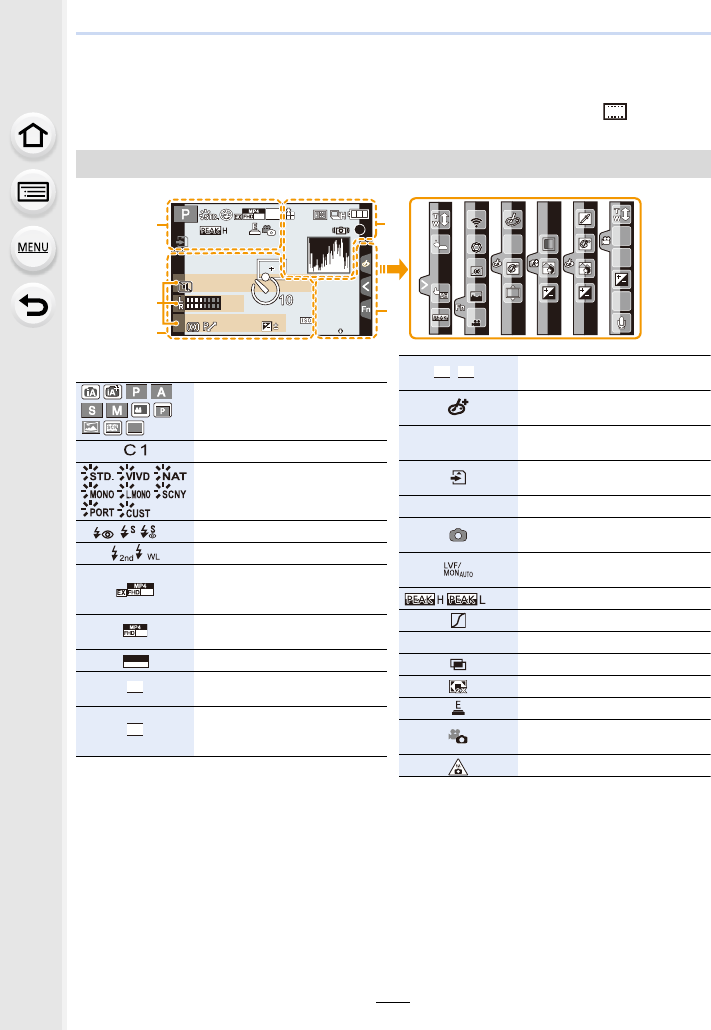Click the large P mode indicator on screen diagram
This screenshot has width=711, height=1030.
[x=185, y=214]
